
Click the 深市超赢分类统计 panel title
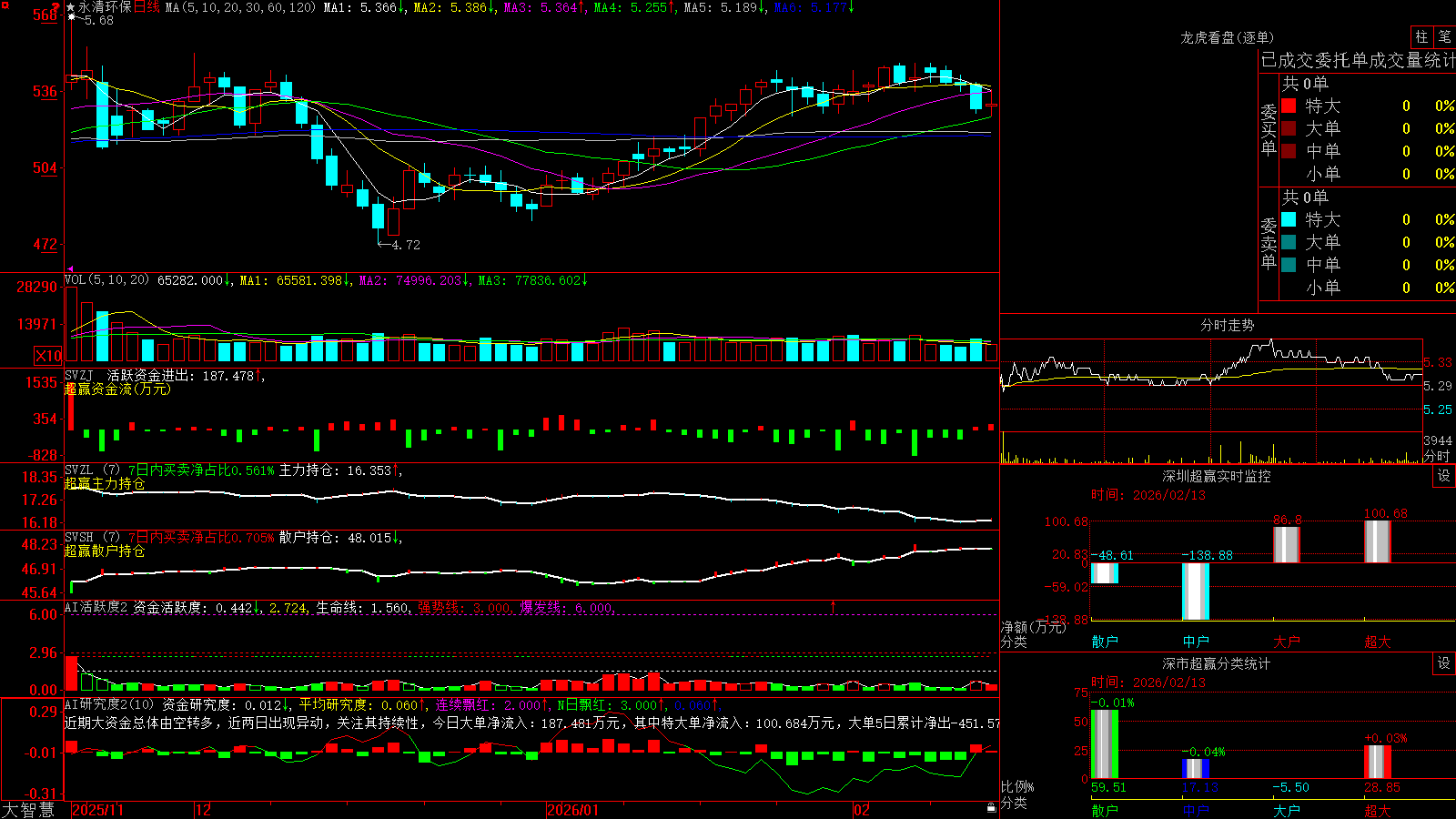pos(1216,663)
